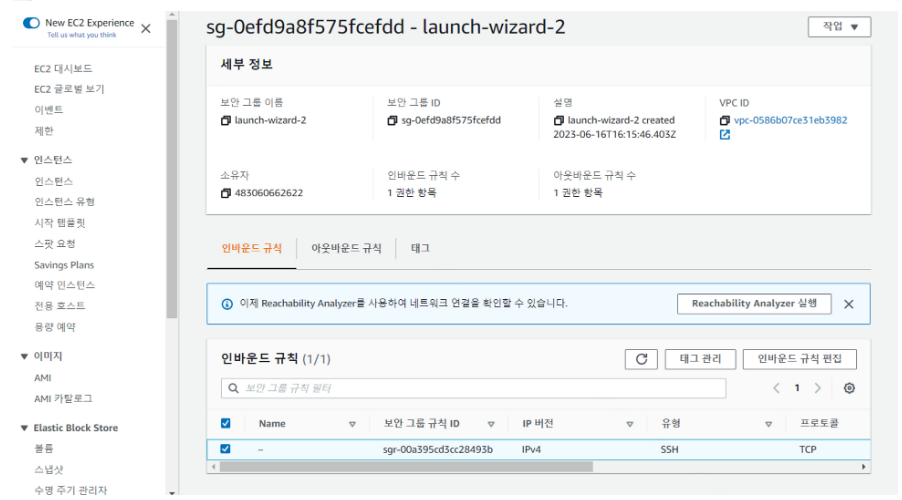Screen dimensions: 902x500
Task: Open the VPC external link icon
Action: click(x=725, y=135)
